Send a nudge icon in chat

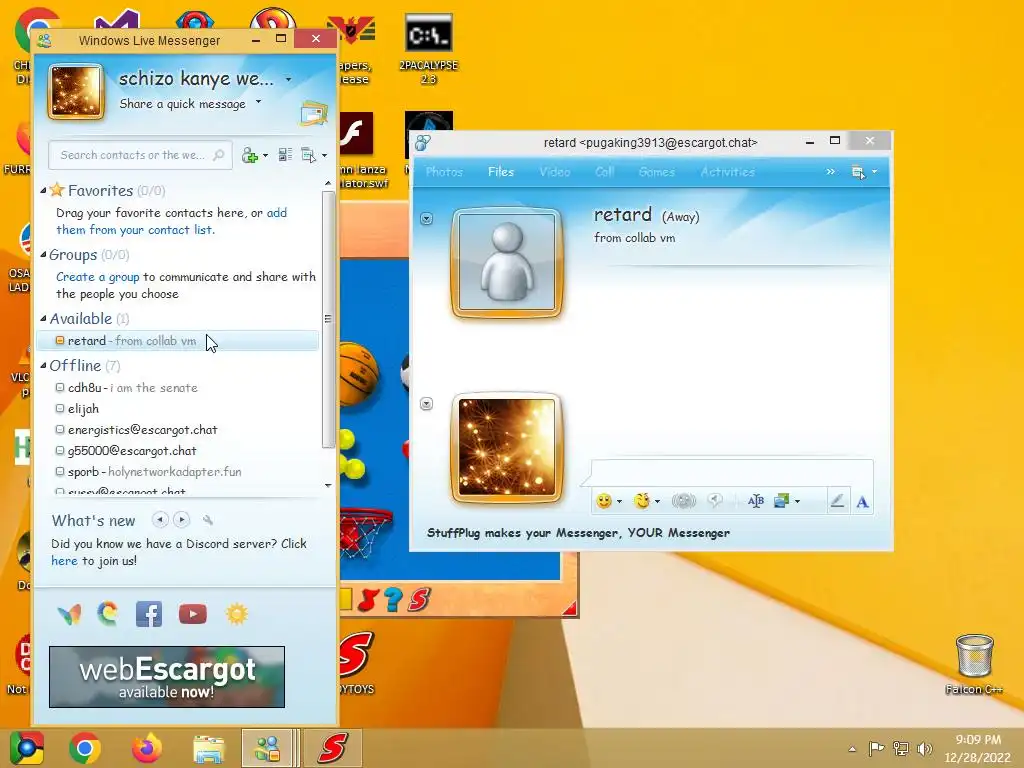pos(684,501)
